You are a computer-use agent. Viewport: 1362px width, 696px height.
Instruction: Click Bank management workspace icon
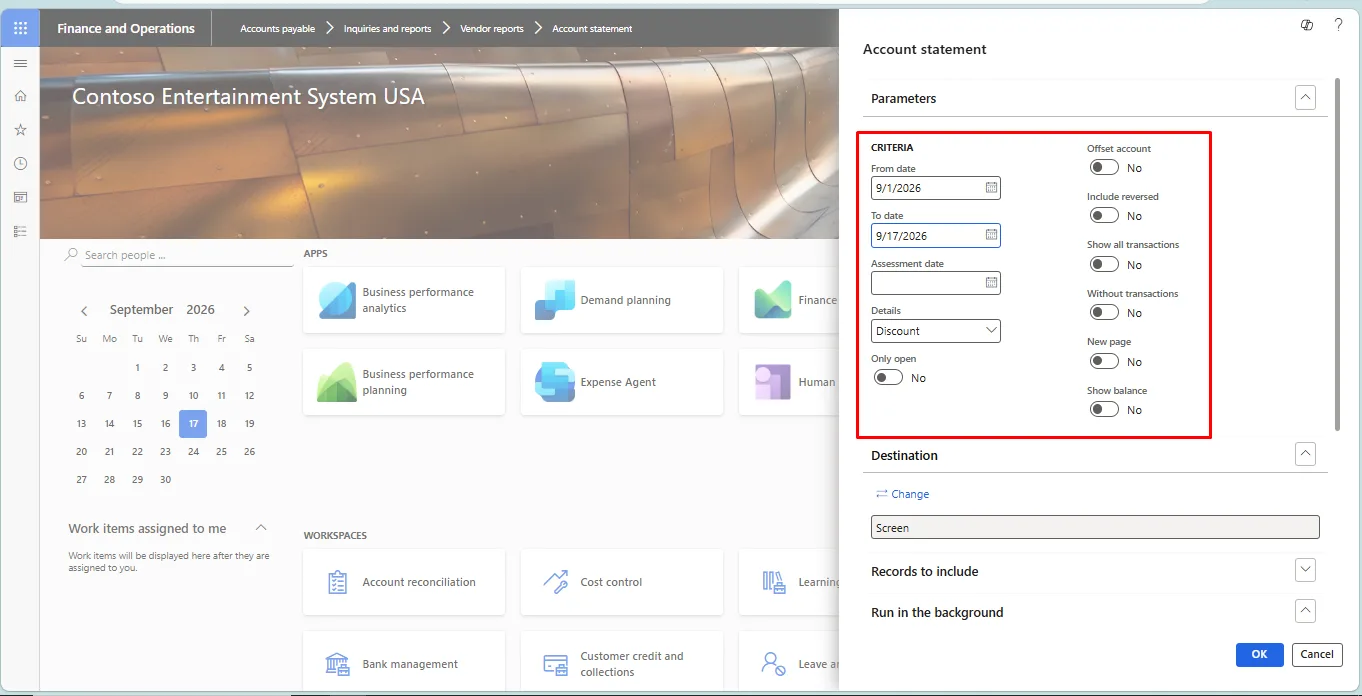[x=338, y=664]
